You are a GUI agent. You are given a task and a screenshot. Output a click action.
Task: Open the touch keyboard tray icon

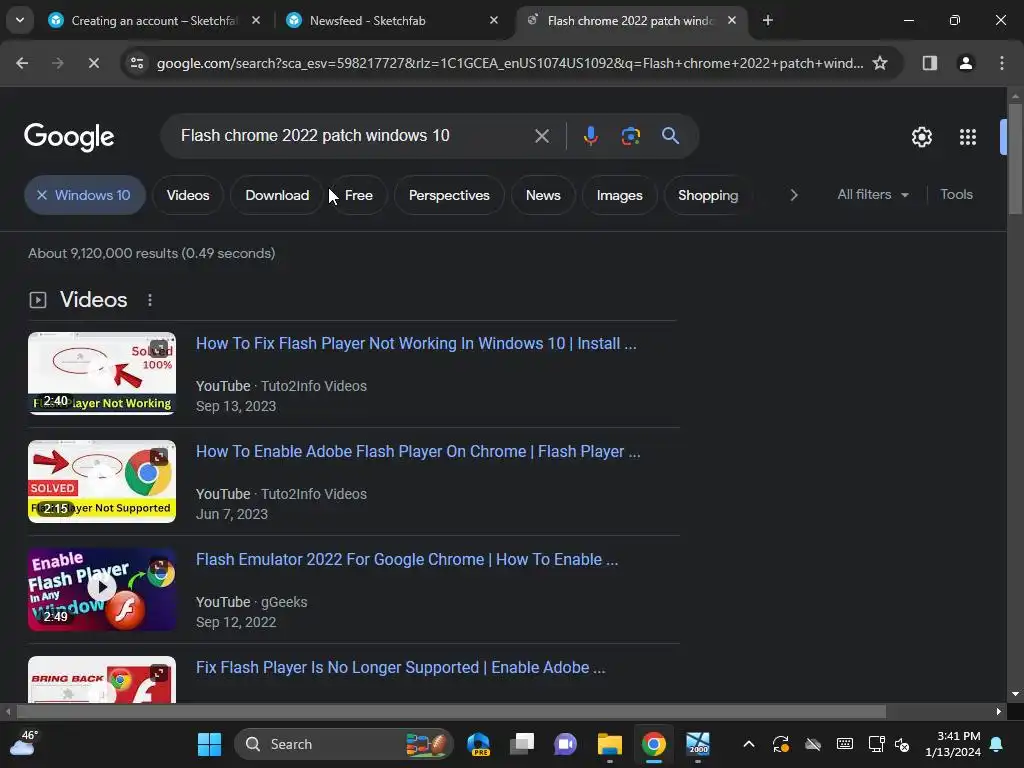point(845,744)
